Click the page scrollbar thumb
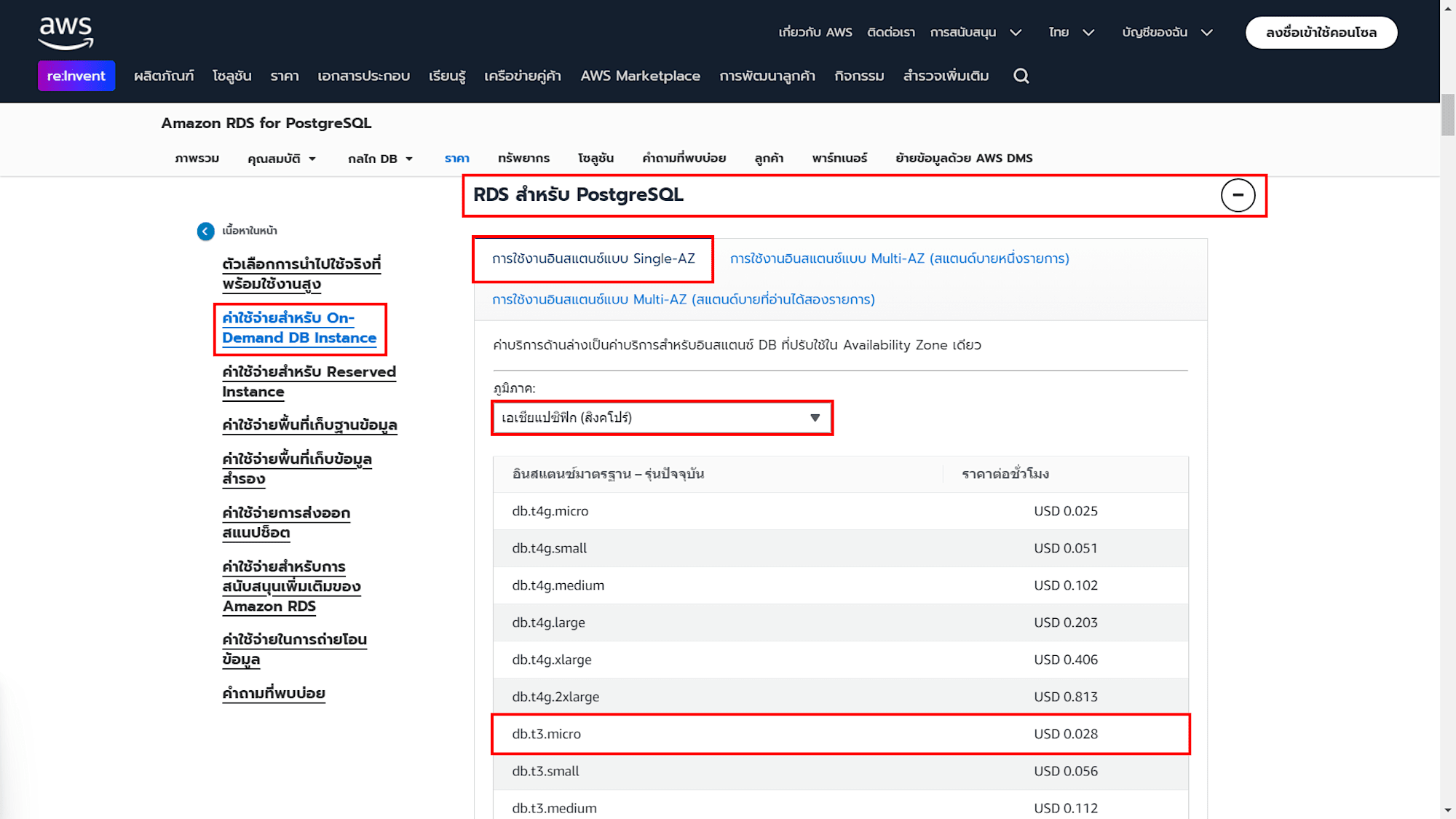This screenshot has width=1456, height=819. click(x=1447, y=114)
